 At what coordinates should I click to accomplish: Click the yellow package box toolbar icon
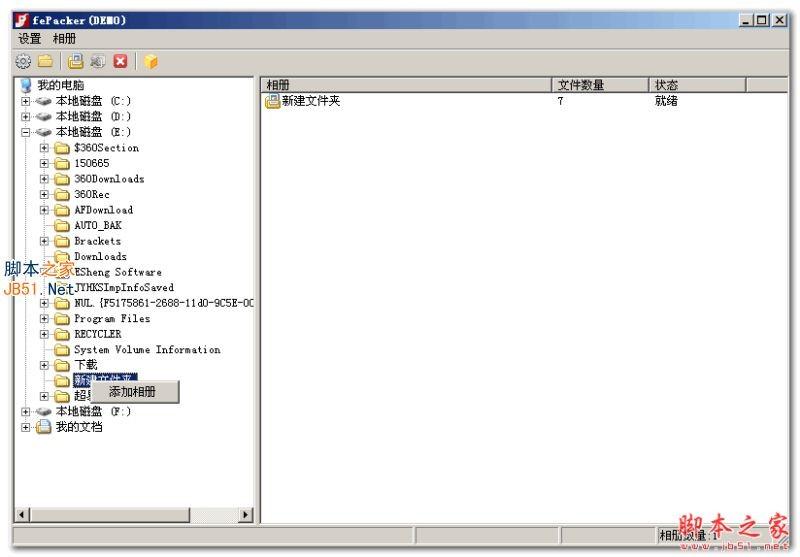click(151, 61)
